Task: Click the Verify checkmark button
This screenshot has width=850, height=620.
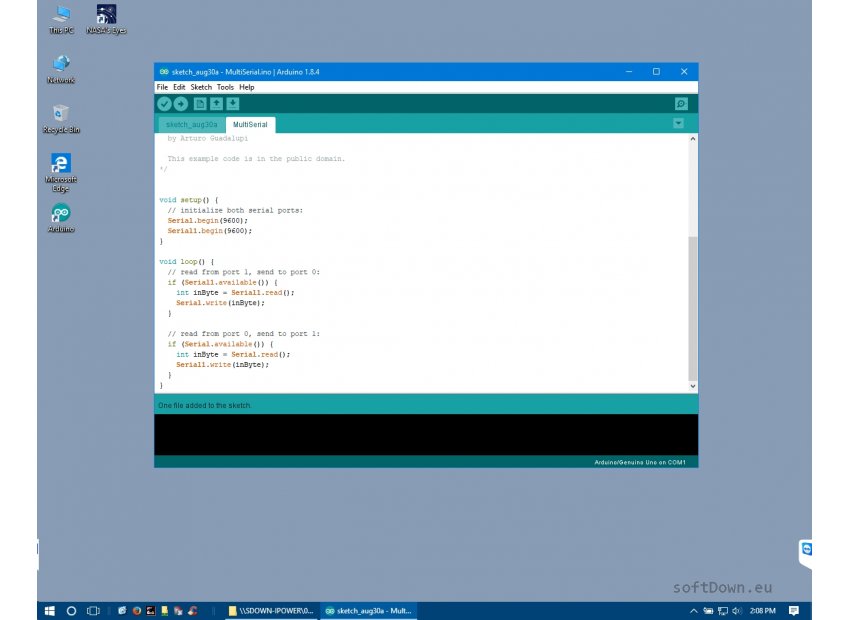Action: (x=164, y=104)
